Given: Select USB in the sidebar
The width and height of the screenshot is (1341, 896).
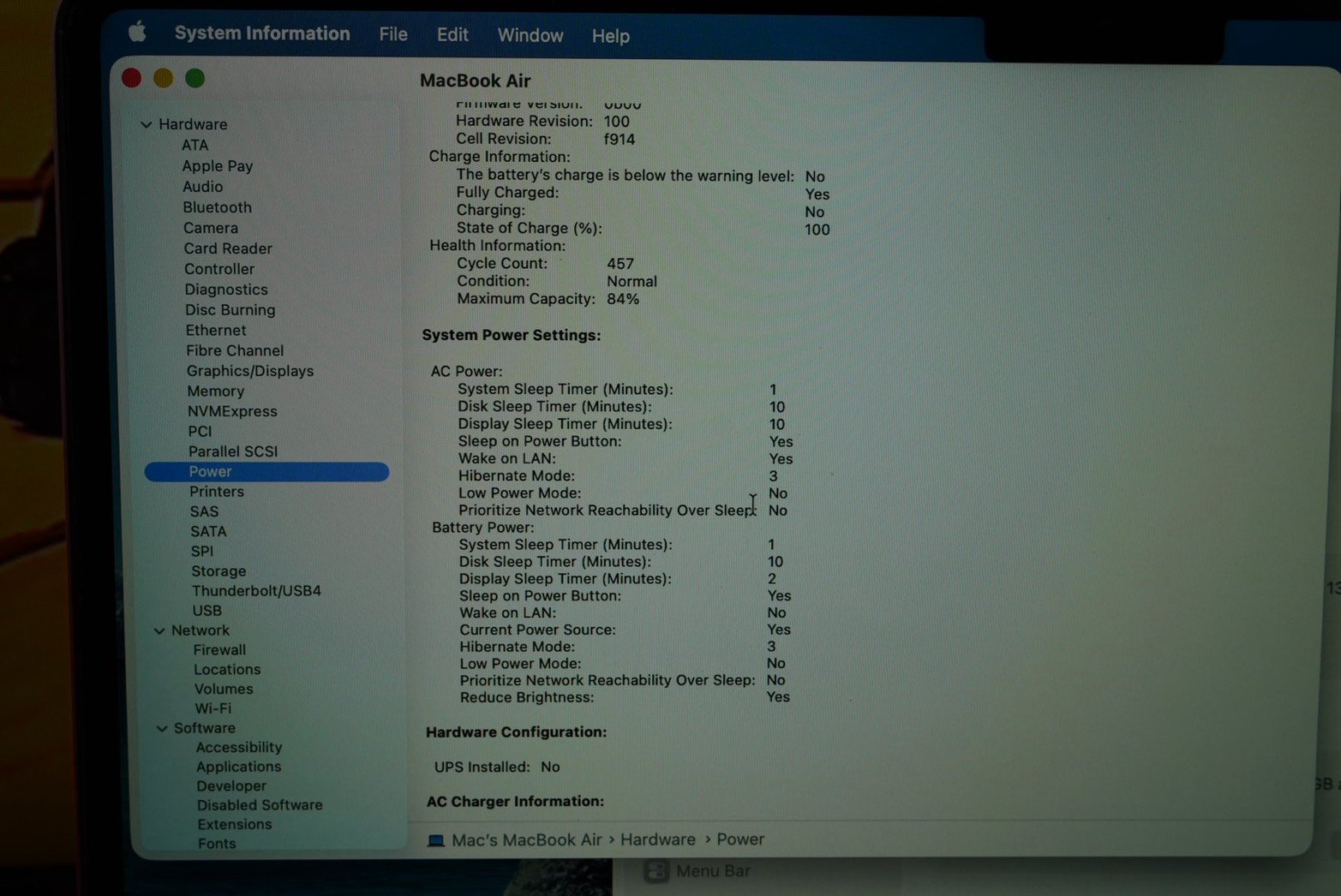Looking at the screenshot, I should pyautogui.click(x=207, y=611).
